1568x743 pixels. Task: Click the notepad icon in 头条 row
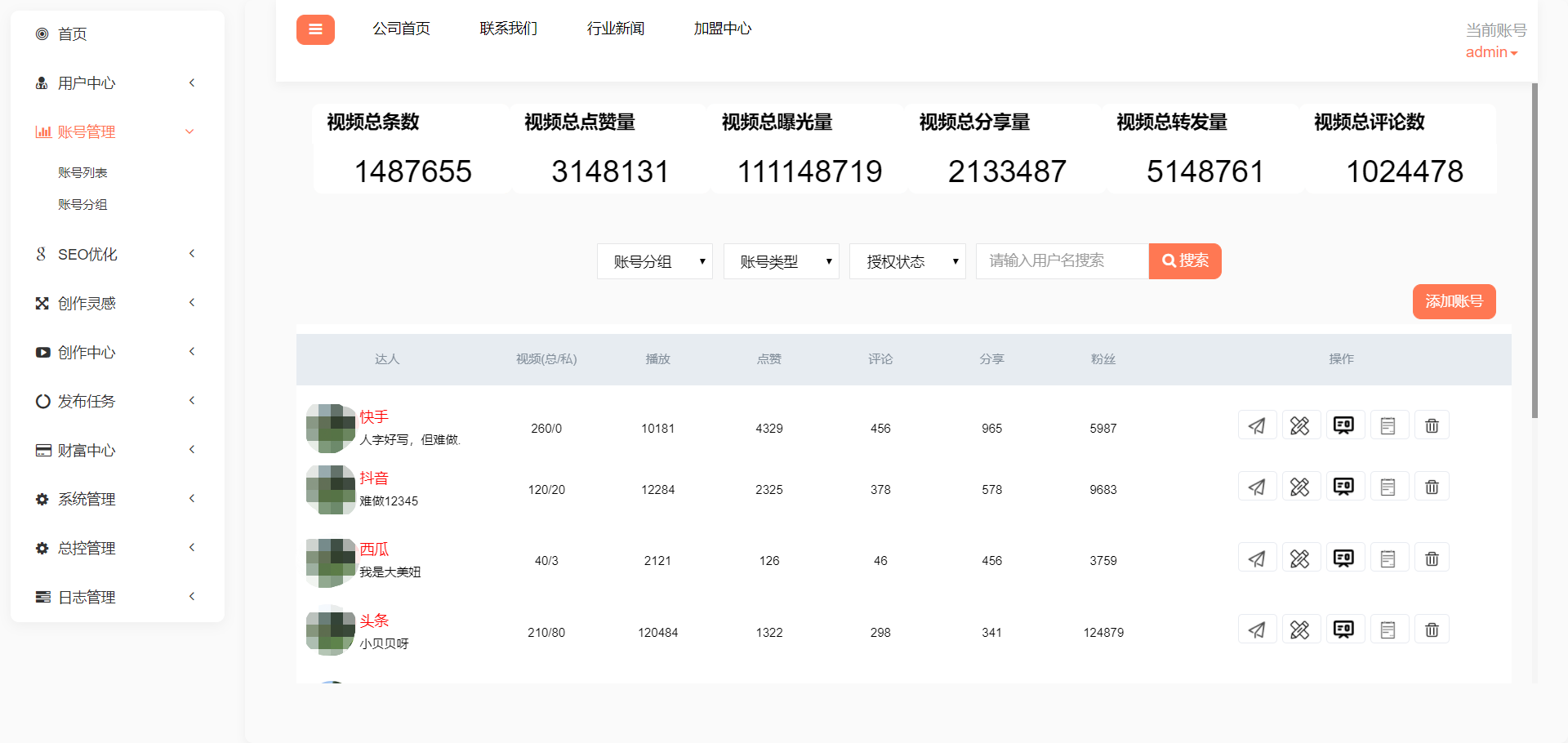tap(1388, 630)
